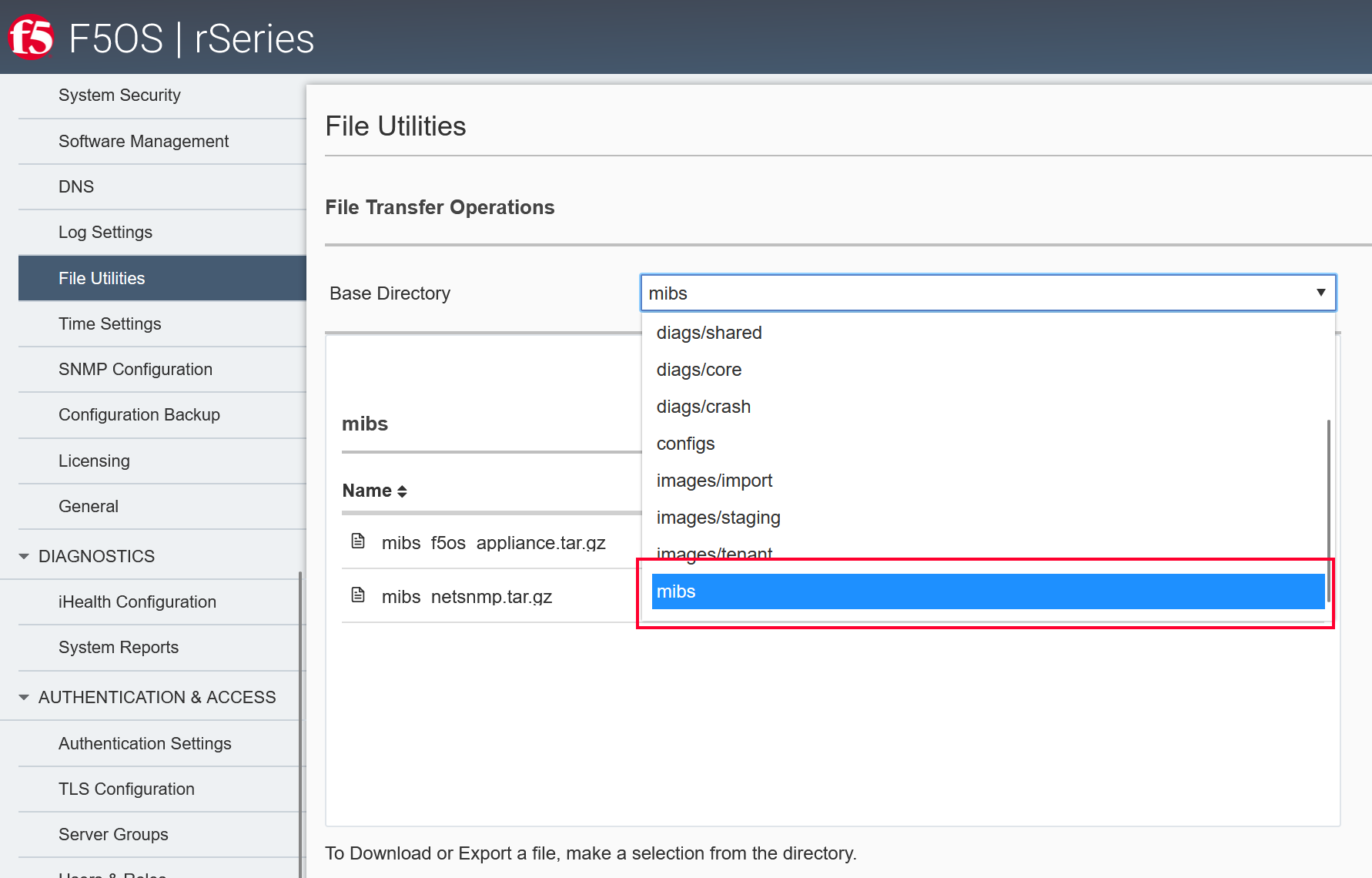Click the F5 logo icon
This screenshot has width=1372, height=878.
pyautogui.click(x=31, y=37)
